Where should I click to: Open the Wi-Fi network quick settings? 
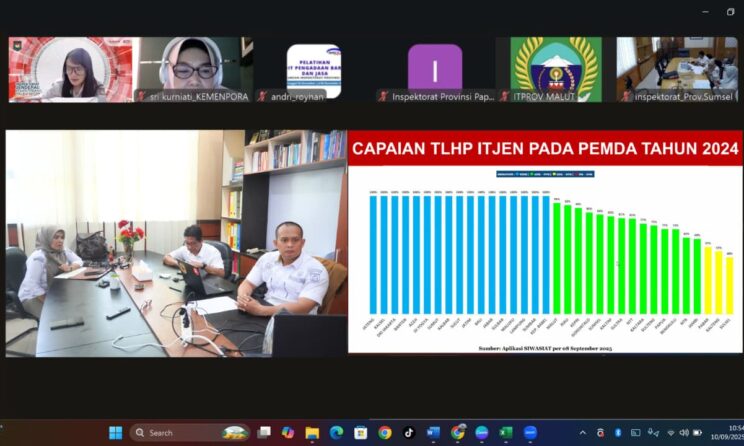coord(671,432)
